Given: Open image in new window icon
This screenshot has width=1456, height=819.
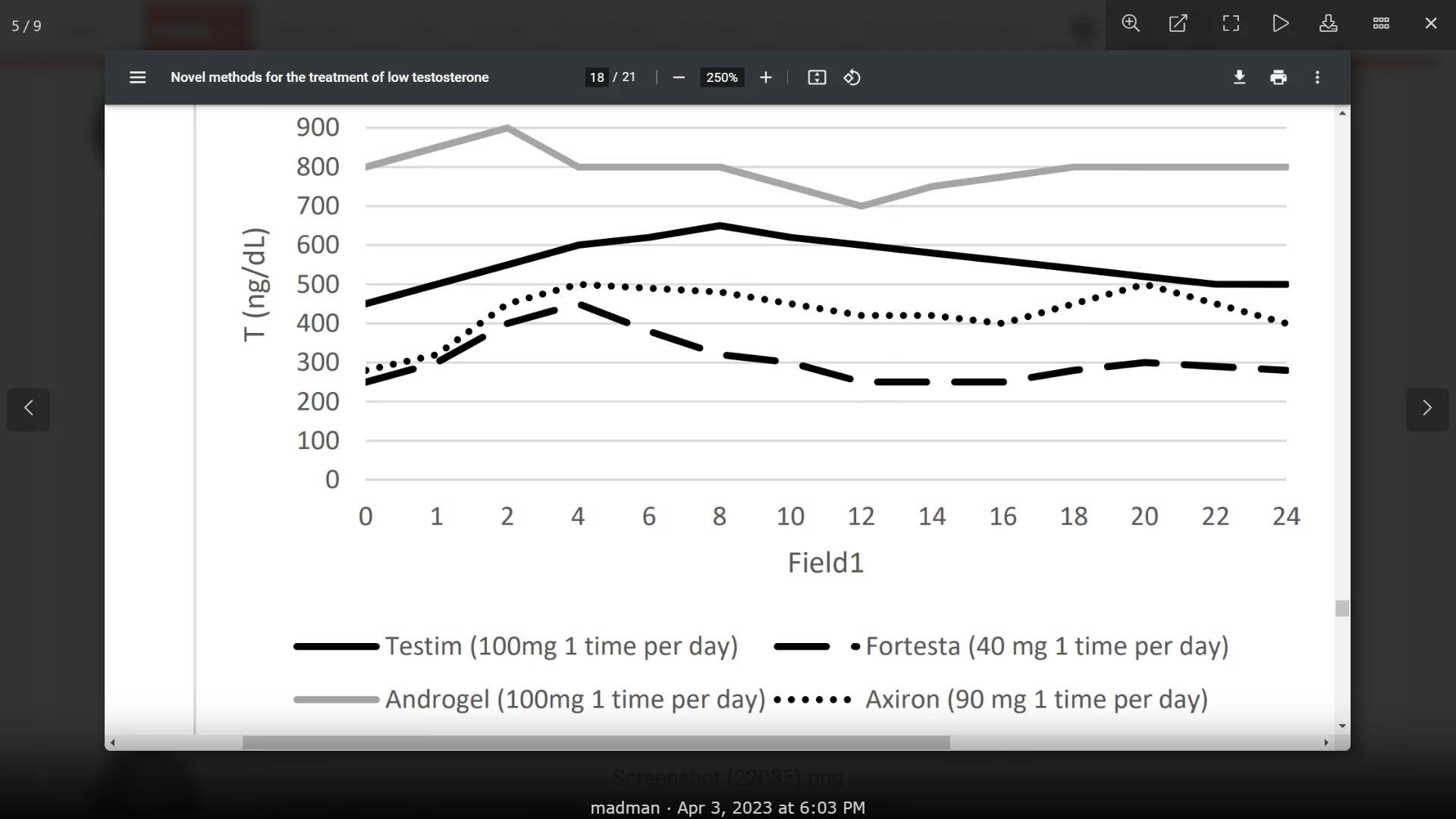Looking at the screenshot, I should (1178, 24).
